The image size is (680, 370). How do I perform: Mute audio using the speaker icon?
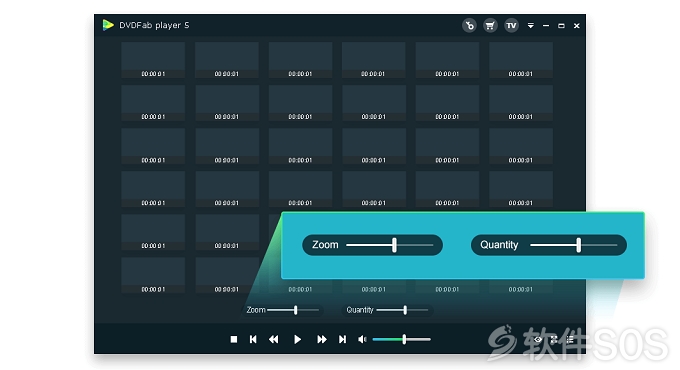[362, 339]
